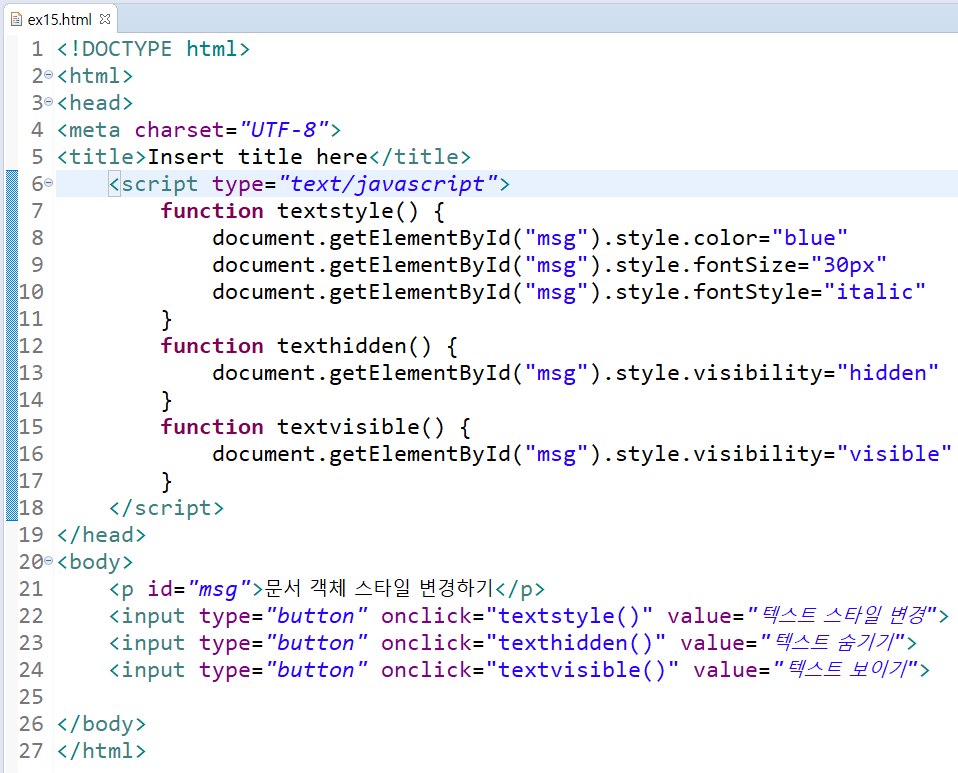Viewport: 958px width, 773px height.
Task: Click the blue change marker beside line 12
Action: [x=12, y=346]
